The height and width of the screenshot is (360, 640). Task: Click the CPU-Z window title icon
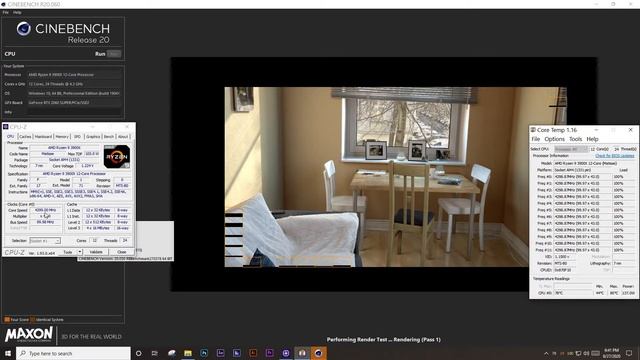(x=6, y=127)
